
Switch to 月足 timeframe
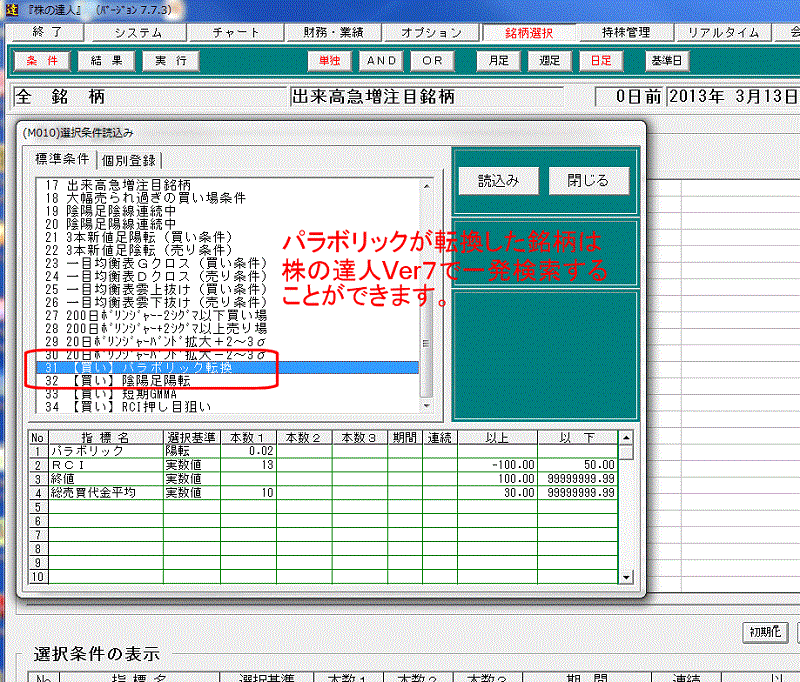pos(498,61)
